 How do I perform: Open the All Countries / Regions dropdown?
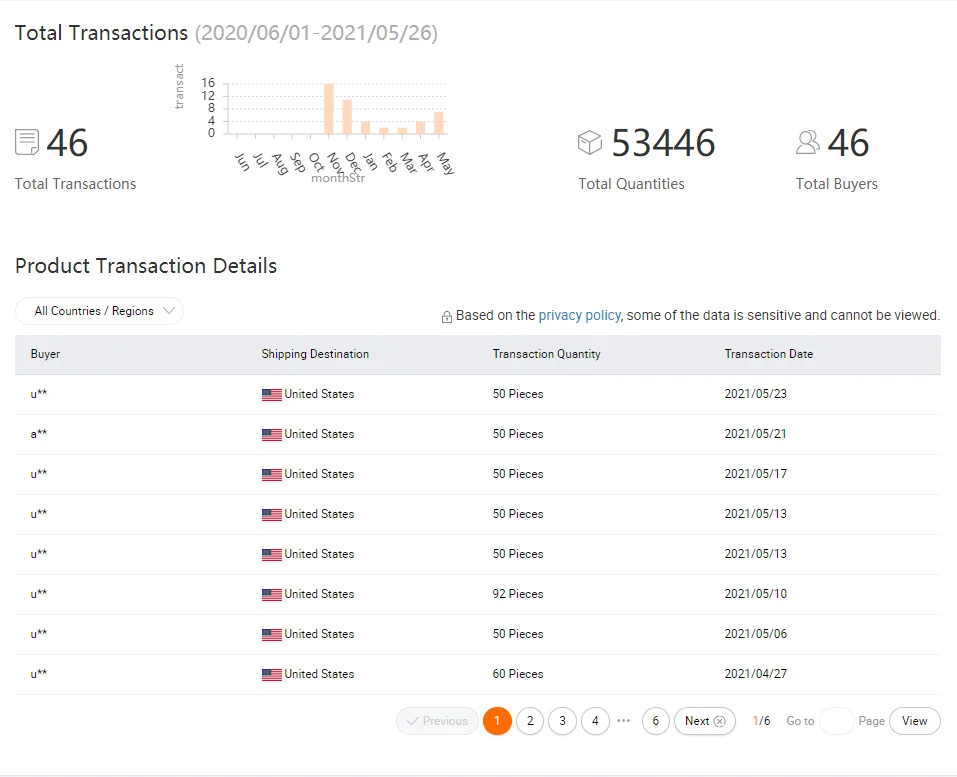click(x=99, y=311)
